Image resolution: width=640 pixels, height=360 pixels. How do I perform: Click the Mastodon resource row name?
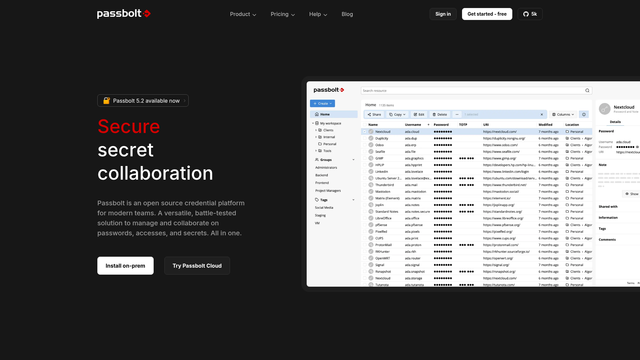coord(382,192)
